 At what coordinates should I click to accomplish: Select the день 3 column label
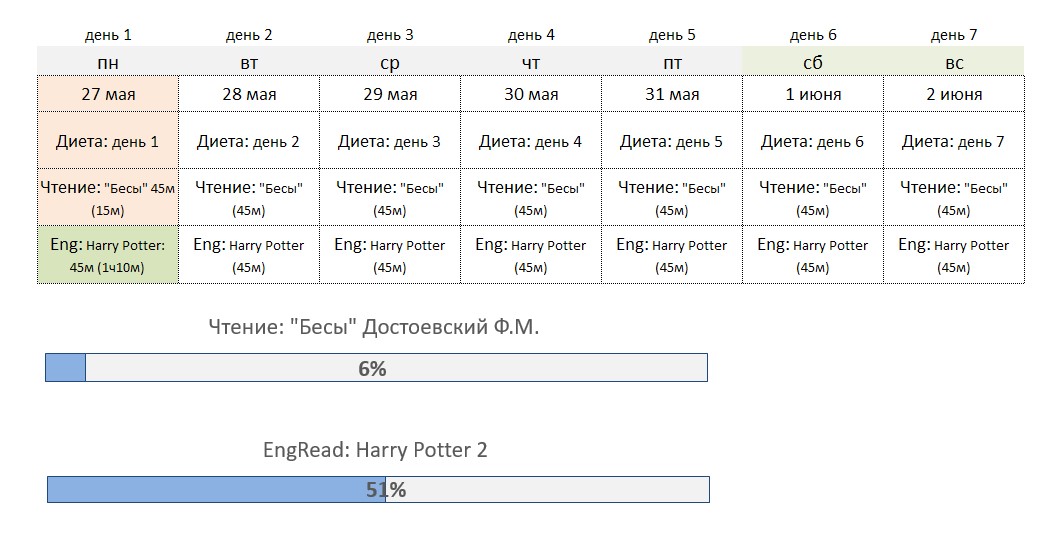390,35
